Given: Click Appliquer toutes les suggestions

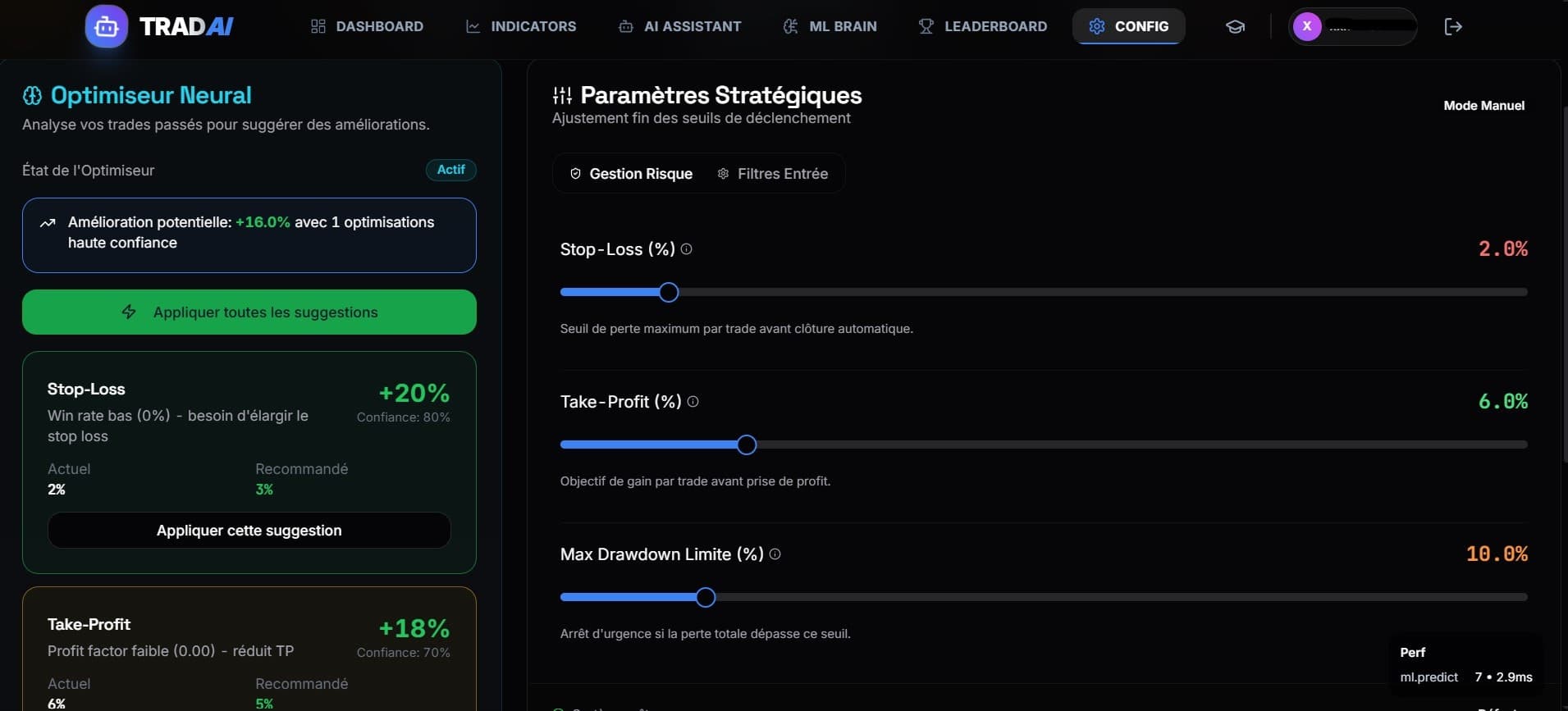Looking at the screenshot, I should pyautogui.click(x=249, y=312).
